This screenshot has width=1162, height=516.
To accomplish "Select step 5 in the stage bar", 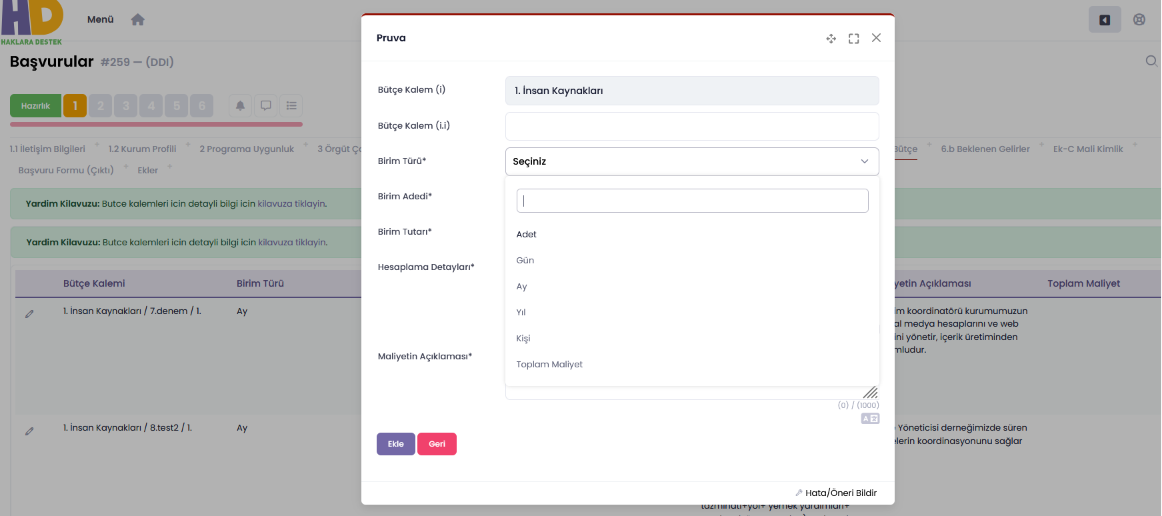I will (x=176, y=106).
